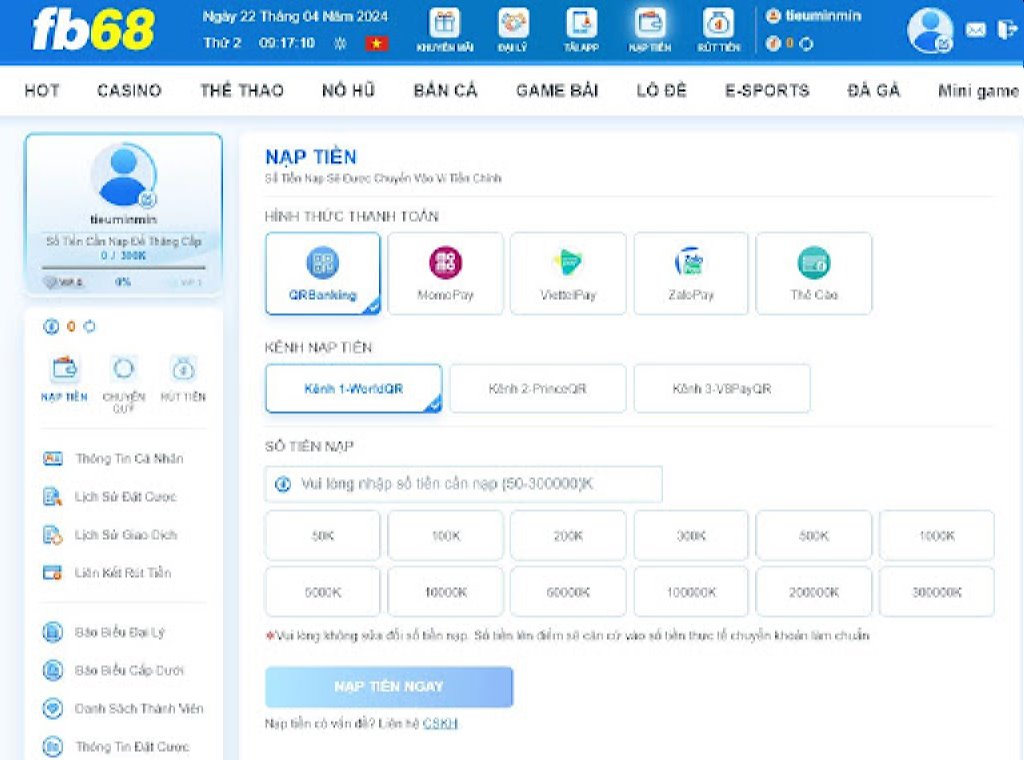The width and height of the screenshot is (1024, 760).
Task: Open Lịch Sử Giao Dịch in sidebar
Action: pos(125,535)
